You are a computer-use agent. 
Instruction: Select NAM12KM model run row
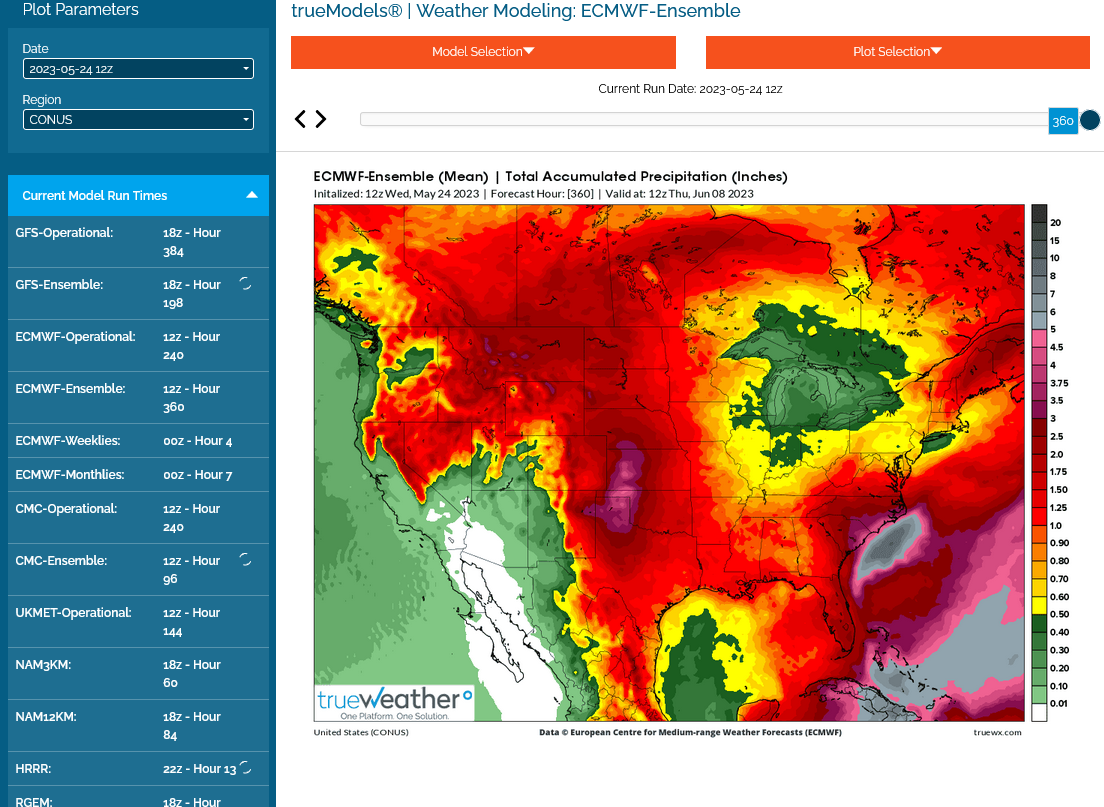click(138, 726)
